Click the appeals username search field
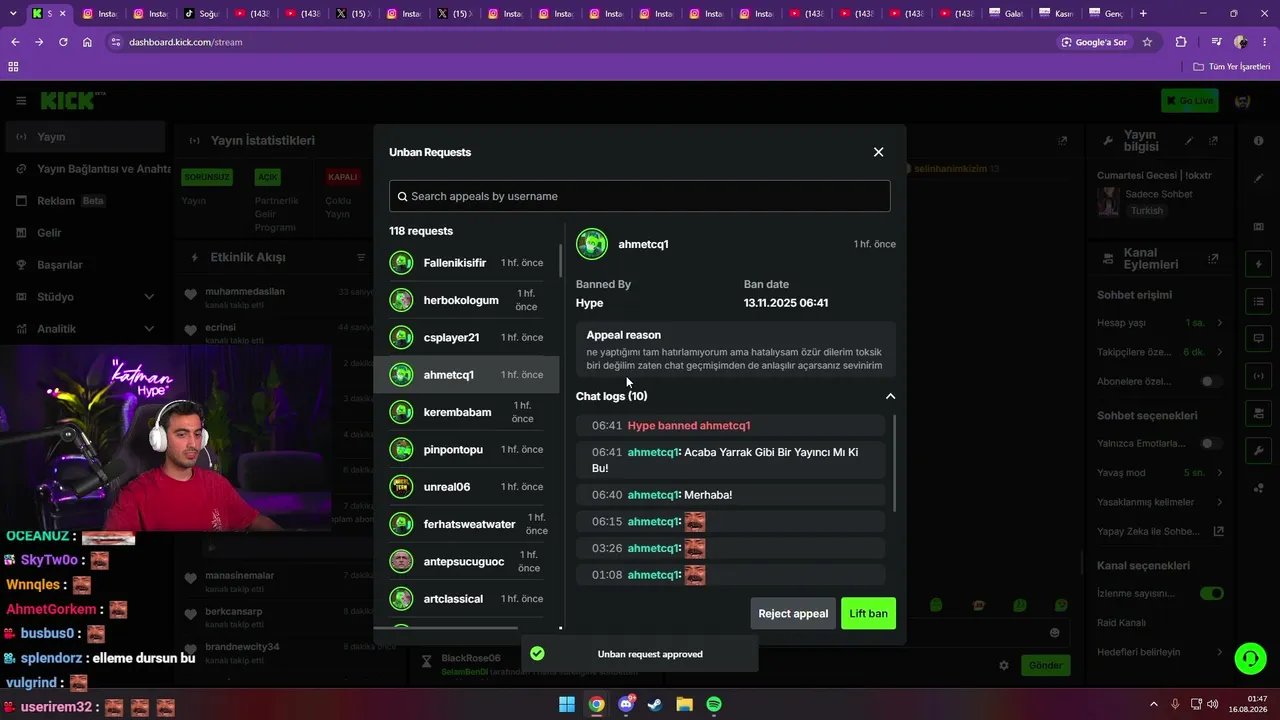 coord(640,196)
